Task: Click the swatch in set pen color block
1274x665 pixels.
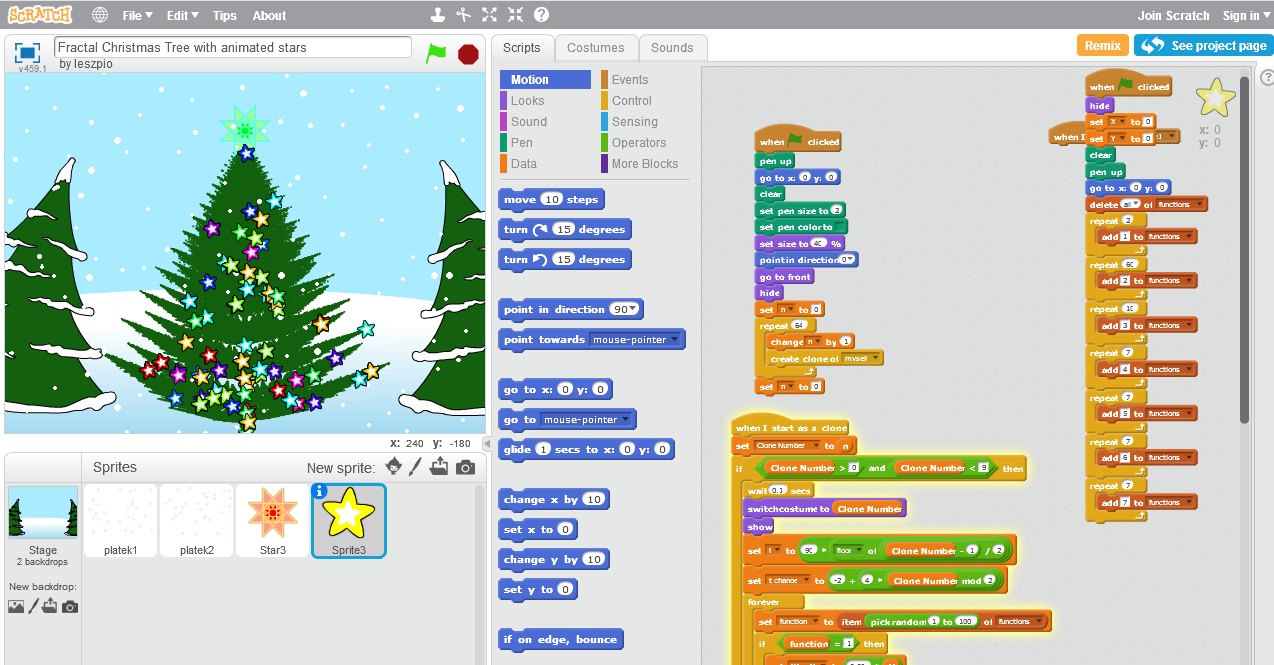Action: 840,226
